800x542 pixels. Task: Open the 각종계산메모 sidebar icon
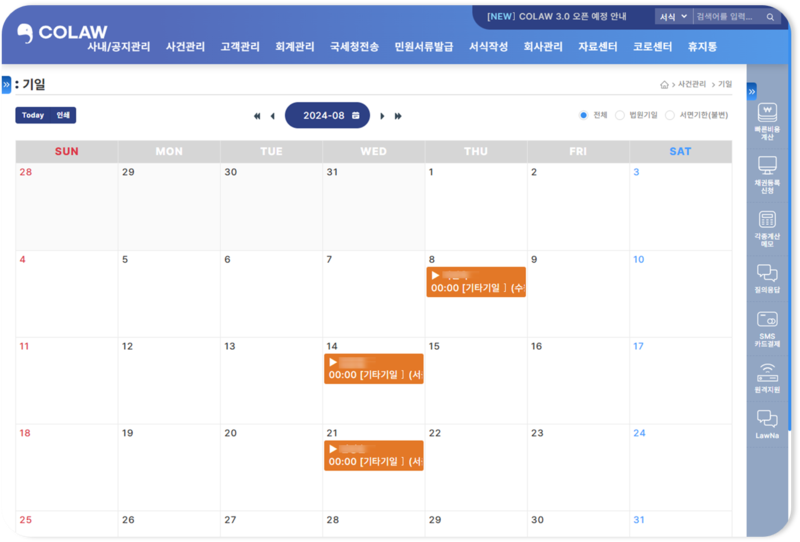767,229
